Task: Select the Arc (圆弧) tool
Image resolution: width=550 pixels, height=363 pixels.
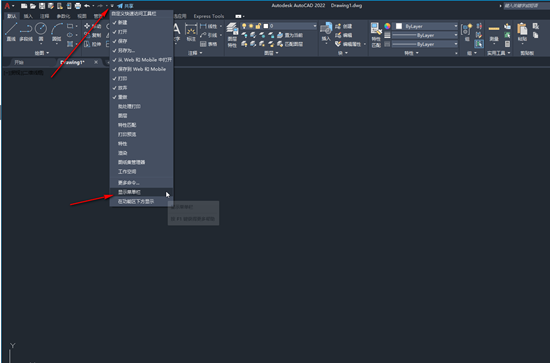Action: click(x=56, y=32)
